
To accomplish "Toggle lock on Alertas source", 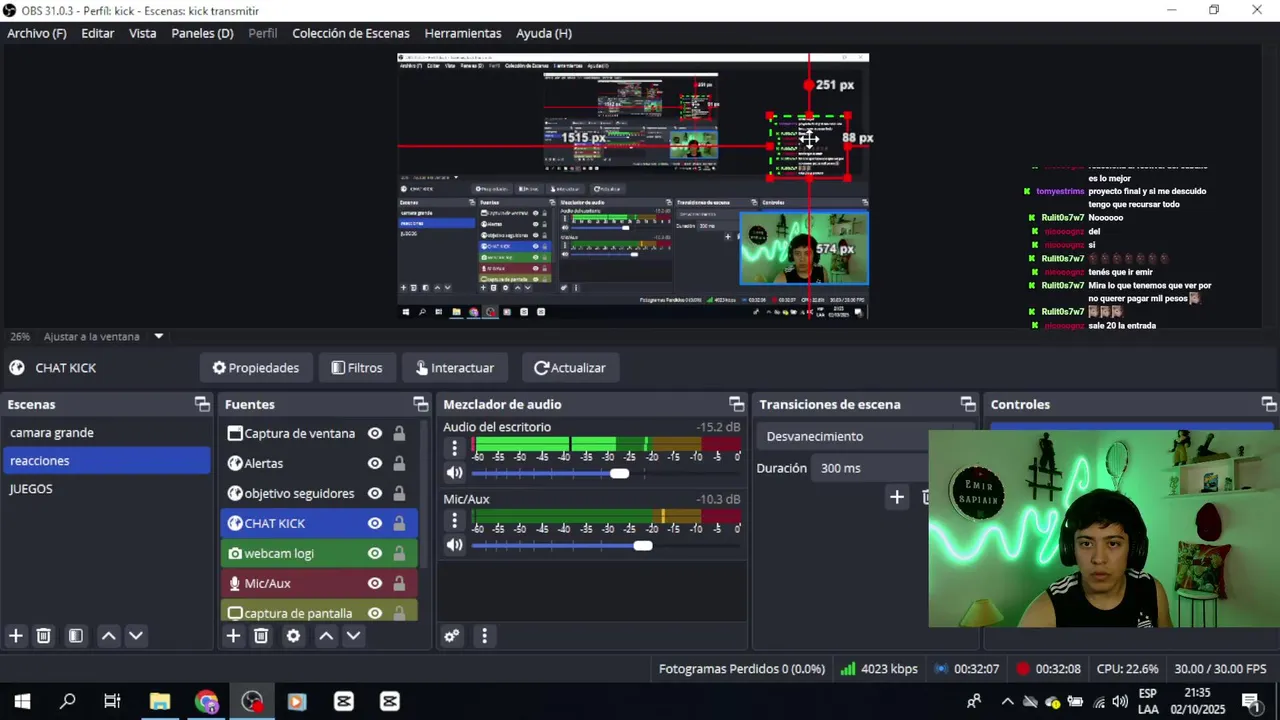I will [399, 463].
